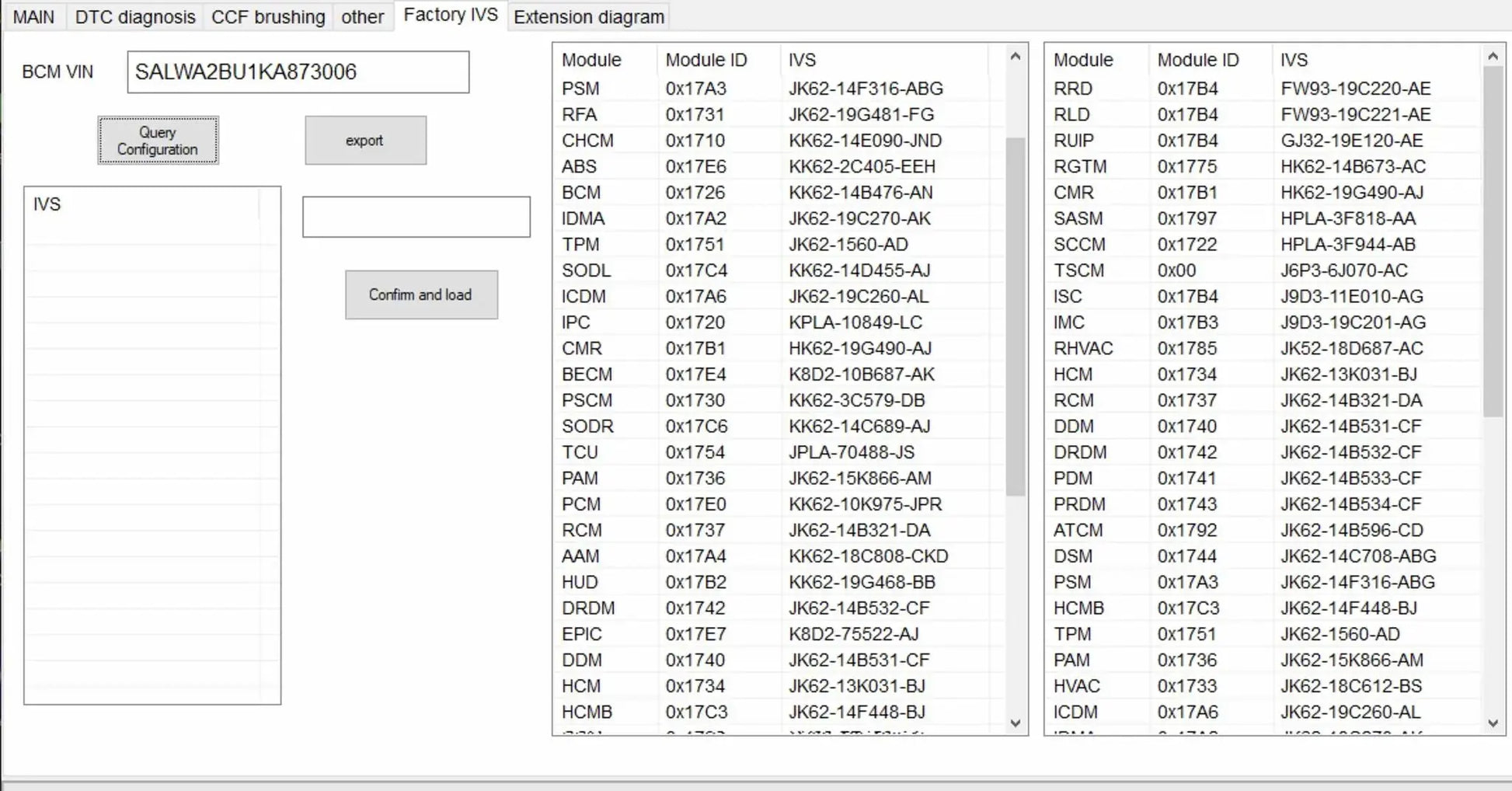
Task: Click the export button
Action: click(x=365, y=141)
